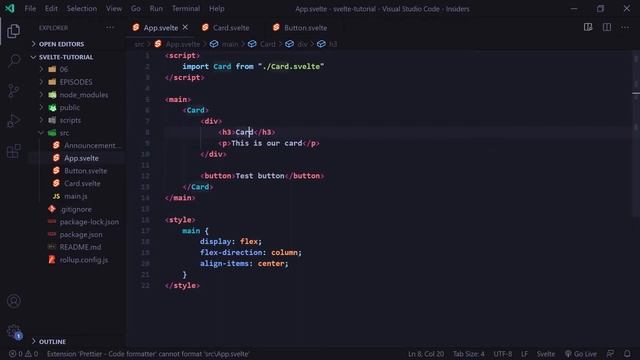
Task: Click errors and warnings count in status bar
Action: 23,354
